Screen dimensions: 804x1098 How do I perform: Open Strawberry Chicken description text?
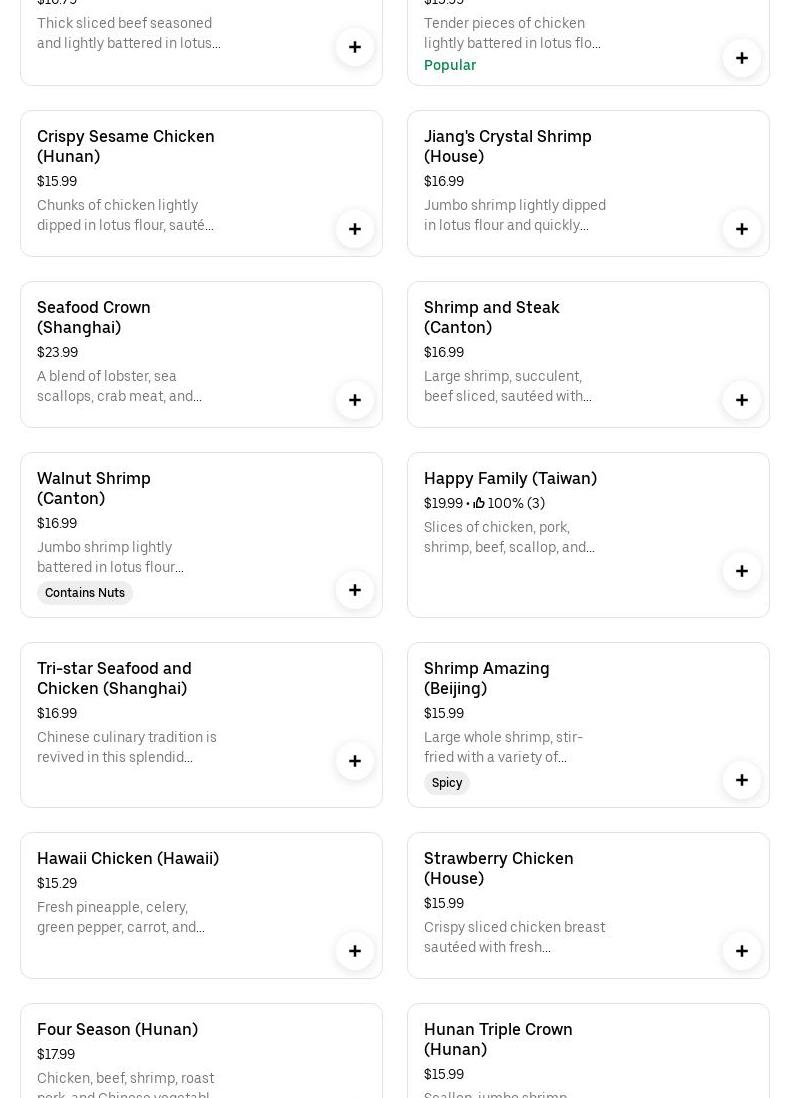click(x=514, y=937)
